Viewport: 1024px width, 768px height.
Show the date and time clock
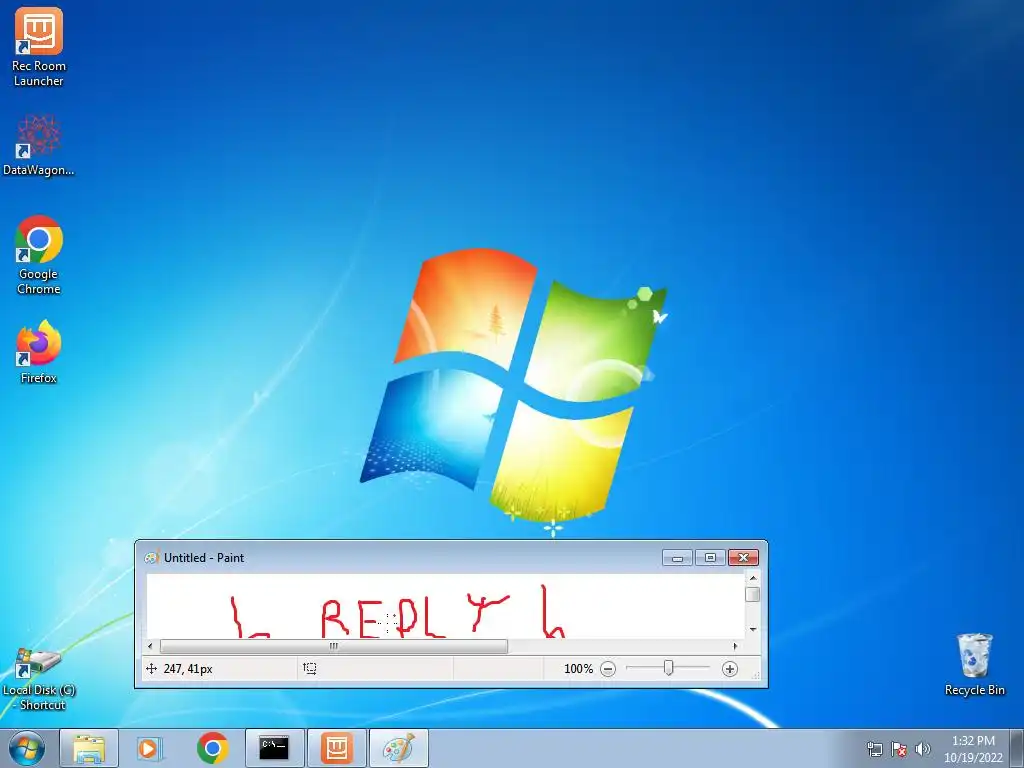coord(973,749)
